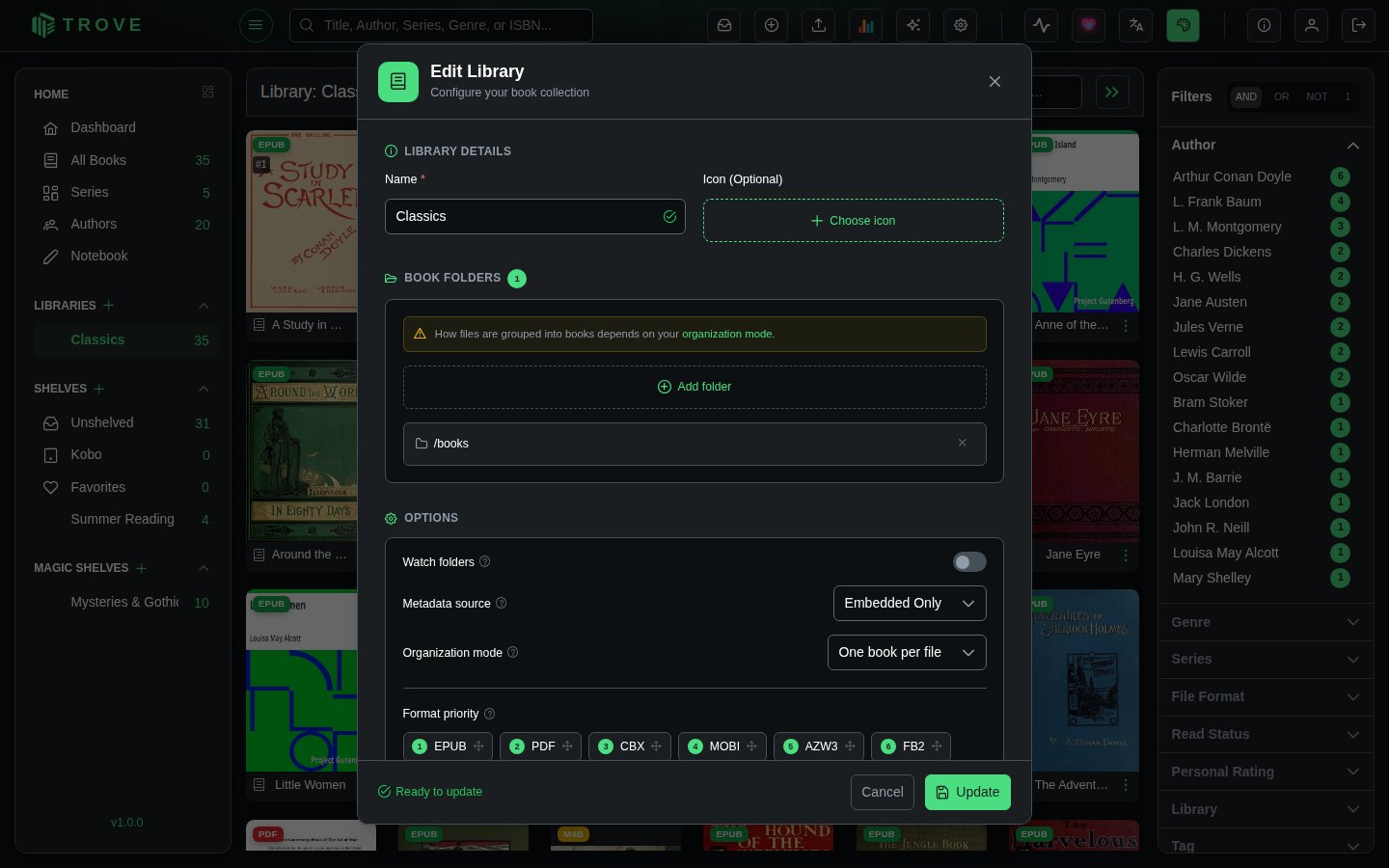
Task: Open the language translate icon
Action: 1136,25
